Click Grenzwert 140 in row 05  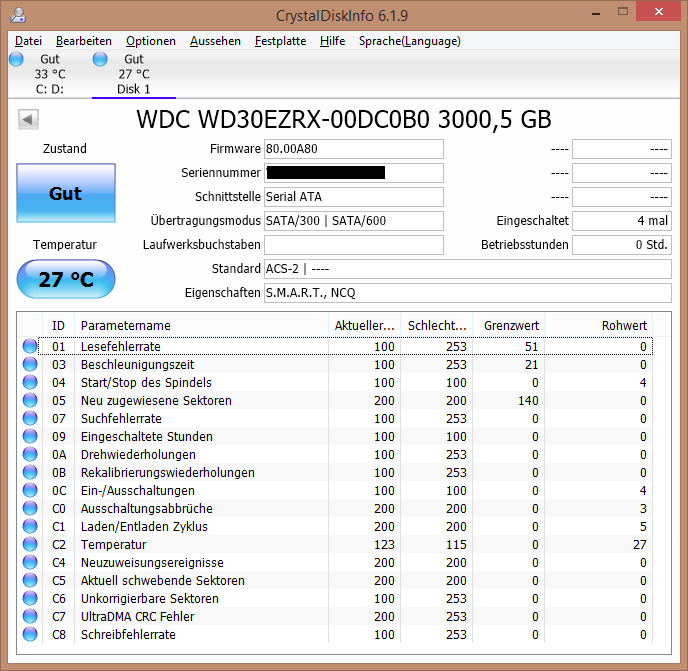(528, 400)
